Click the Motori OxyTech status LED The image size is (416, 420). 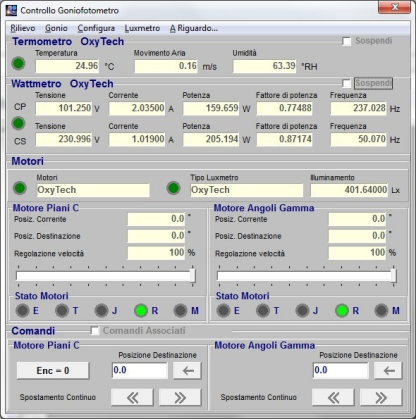click(20, 188)
